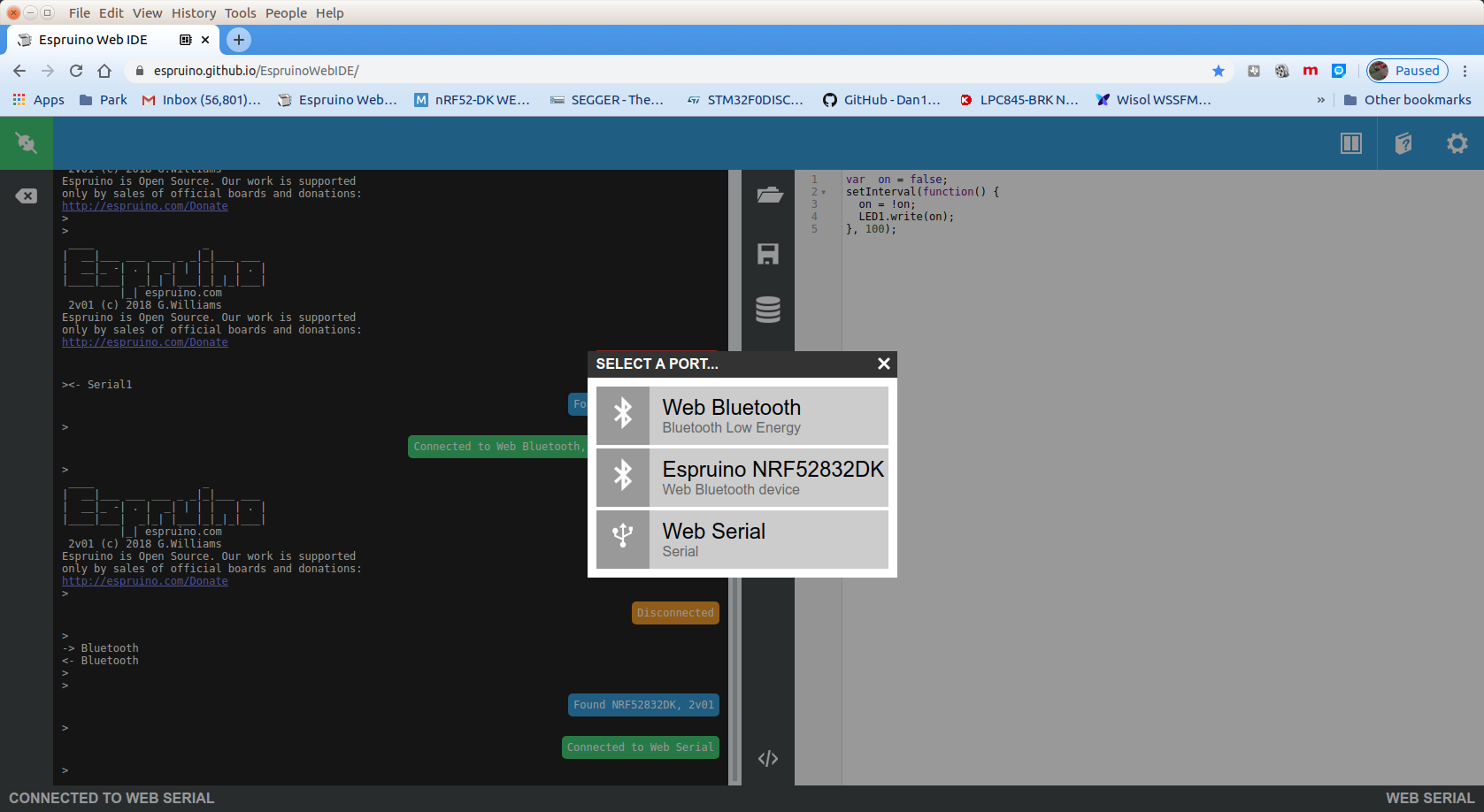Collapse the code fold arrow on line 2

[824, 192]
